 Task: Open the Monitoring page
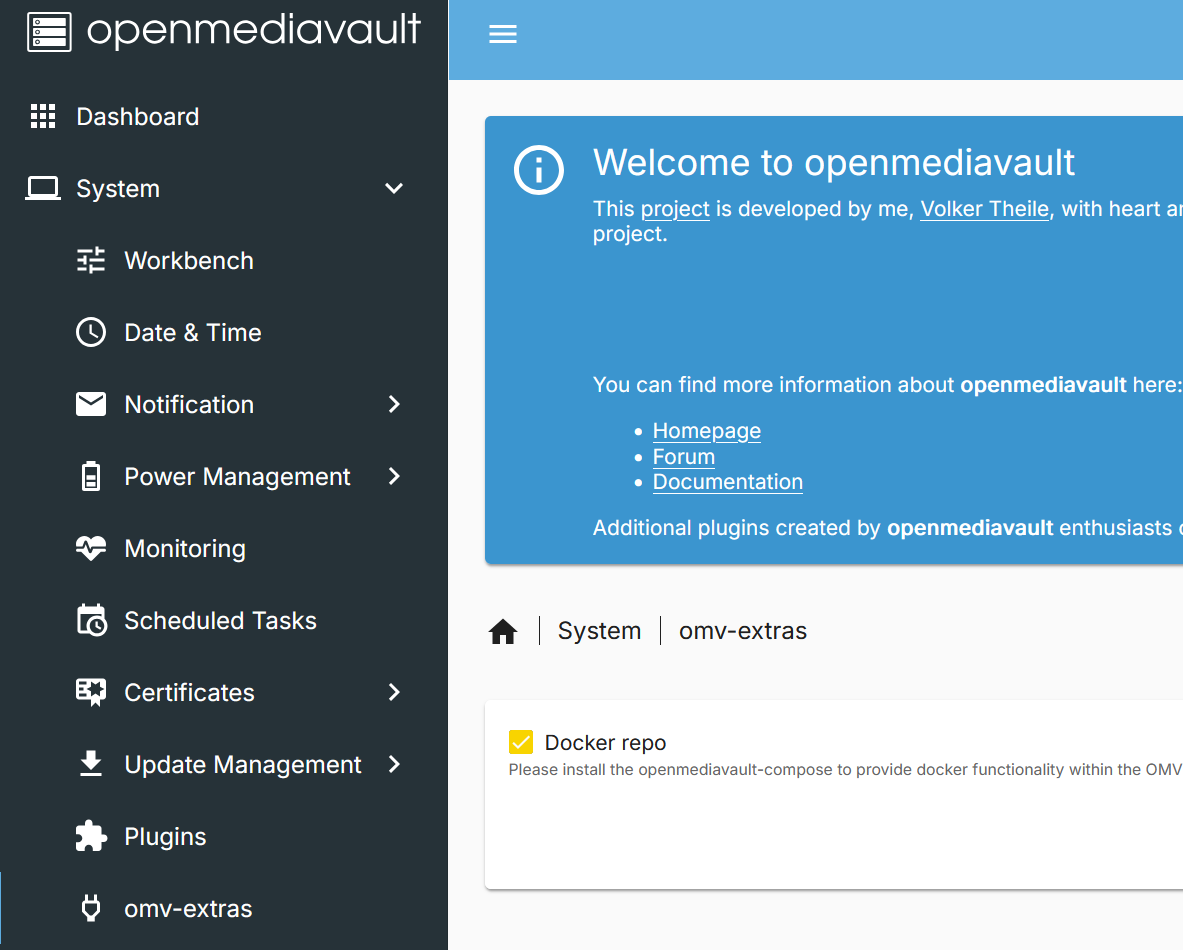(x=185, y=549)
